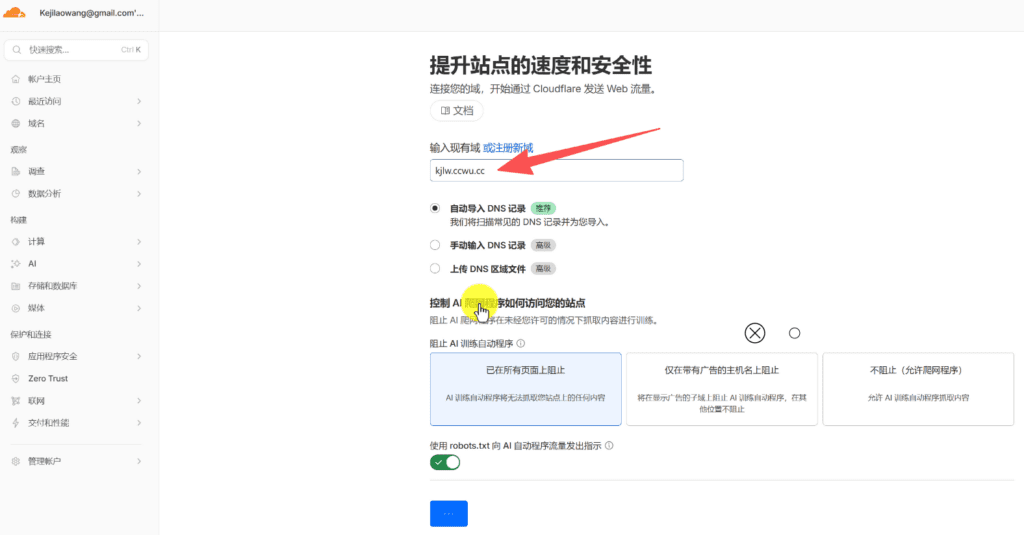This screenshot has width=1024, height=535.
Task: Click the globe icon next to 域名
Action: (16, 123)
